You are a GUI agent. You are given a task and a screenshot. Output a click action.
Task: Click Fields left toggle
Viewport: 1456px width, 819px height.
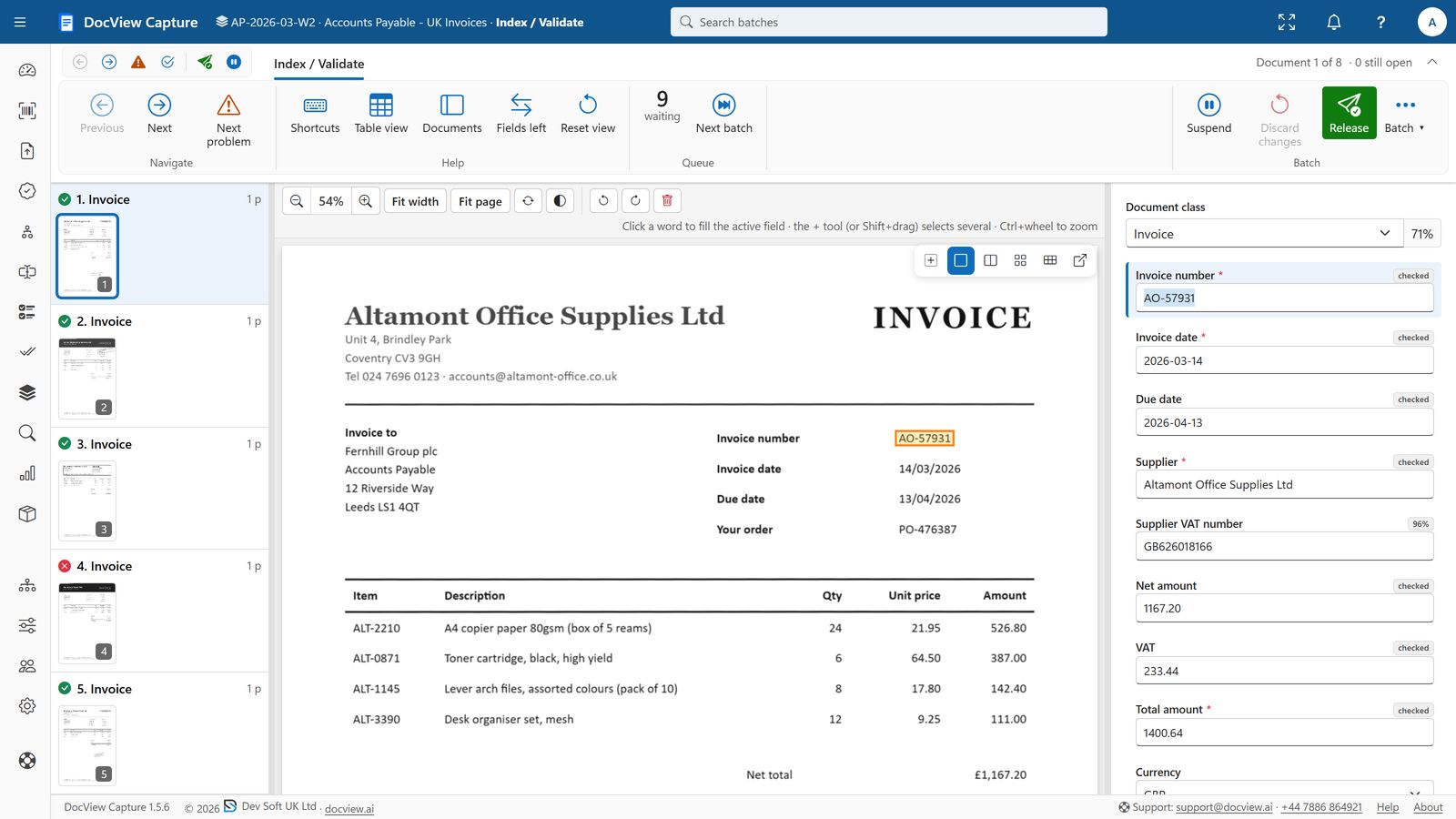click(521, 113)
